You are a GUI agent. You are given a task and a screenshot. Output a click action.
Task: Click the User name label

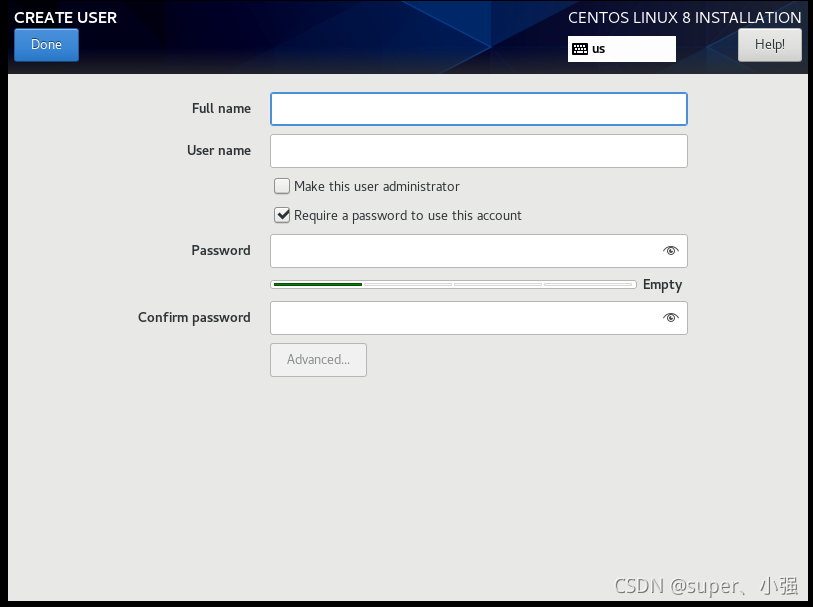(x=219, y=150)
